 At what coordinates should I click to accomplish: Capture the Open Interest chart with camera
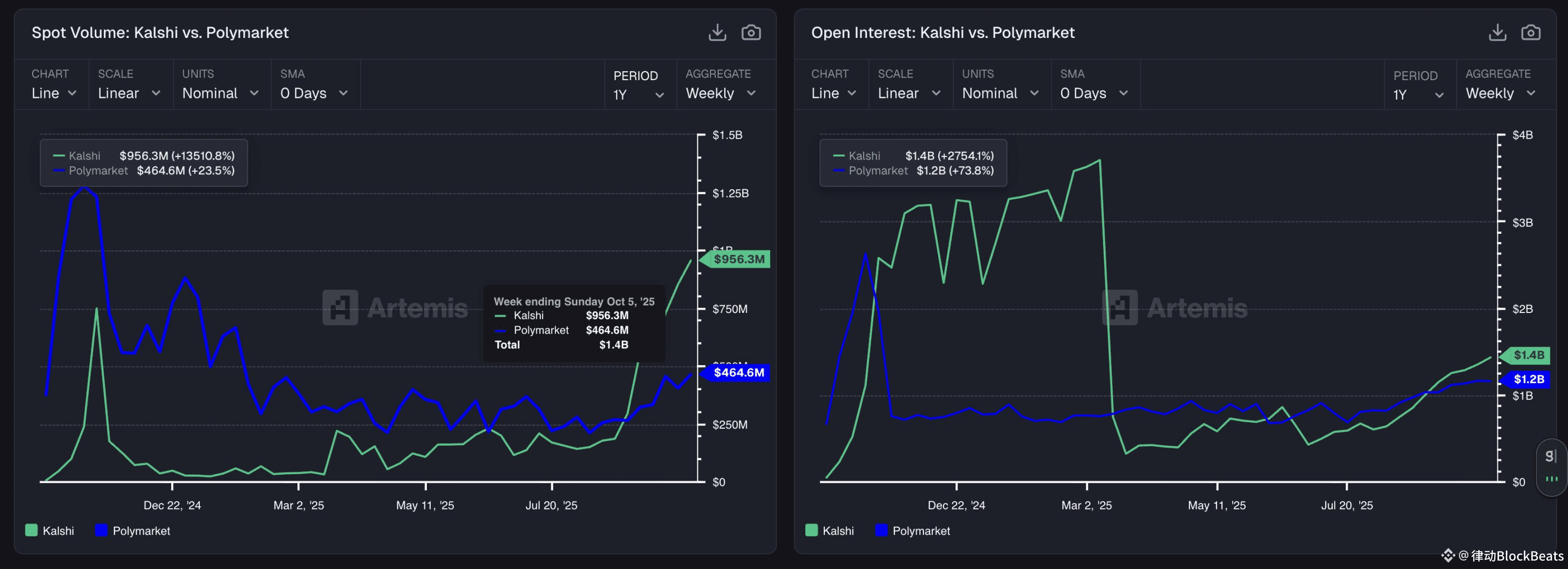(1530, 32)
